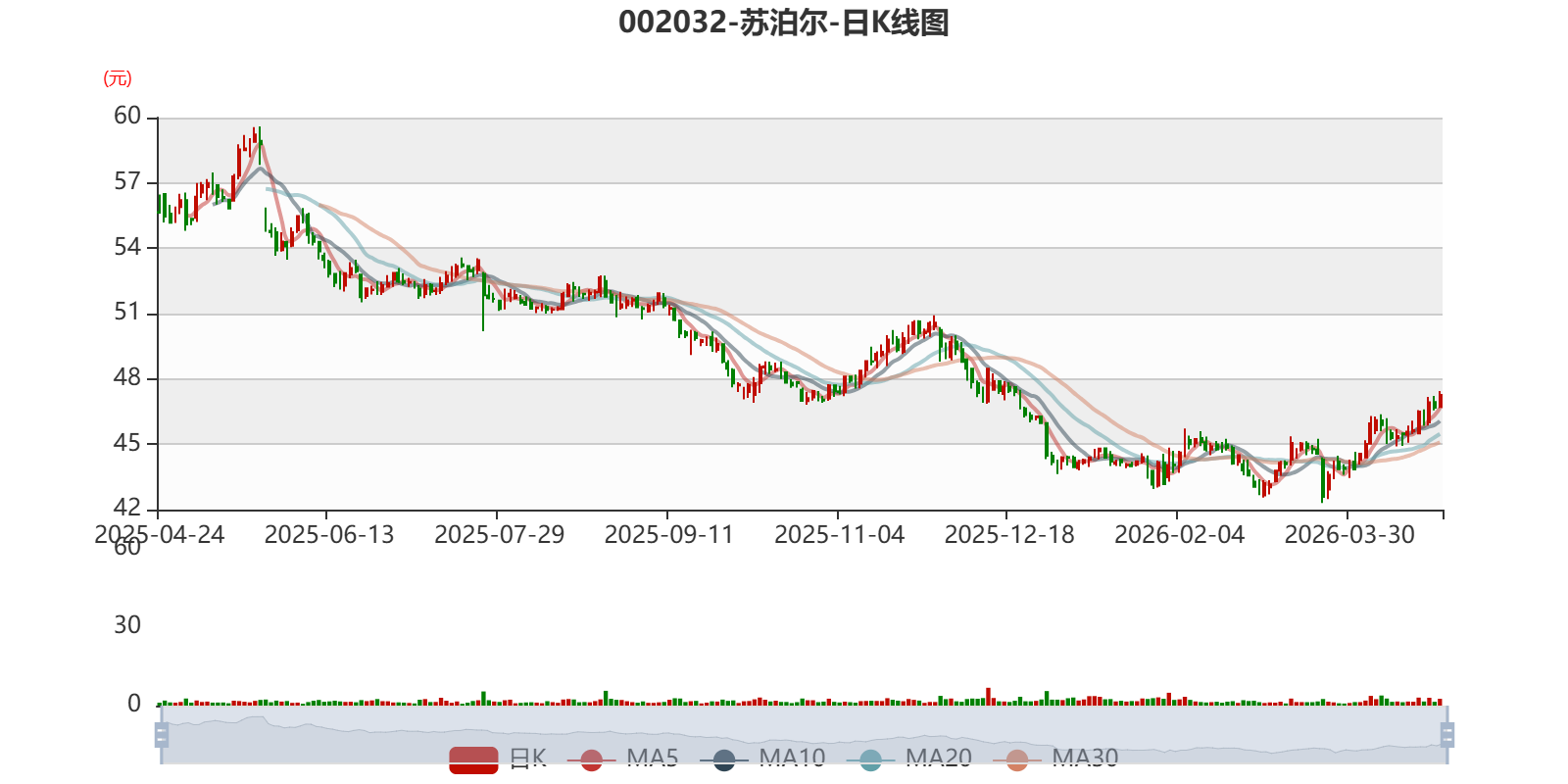Click the 2025-11-04 date label
This screenshot has height=784, width=1568.
click(x=840, y=534)
